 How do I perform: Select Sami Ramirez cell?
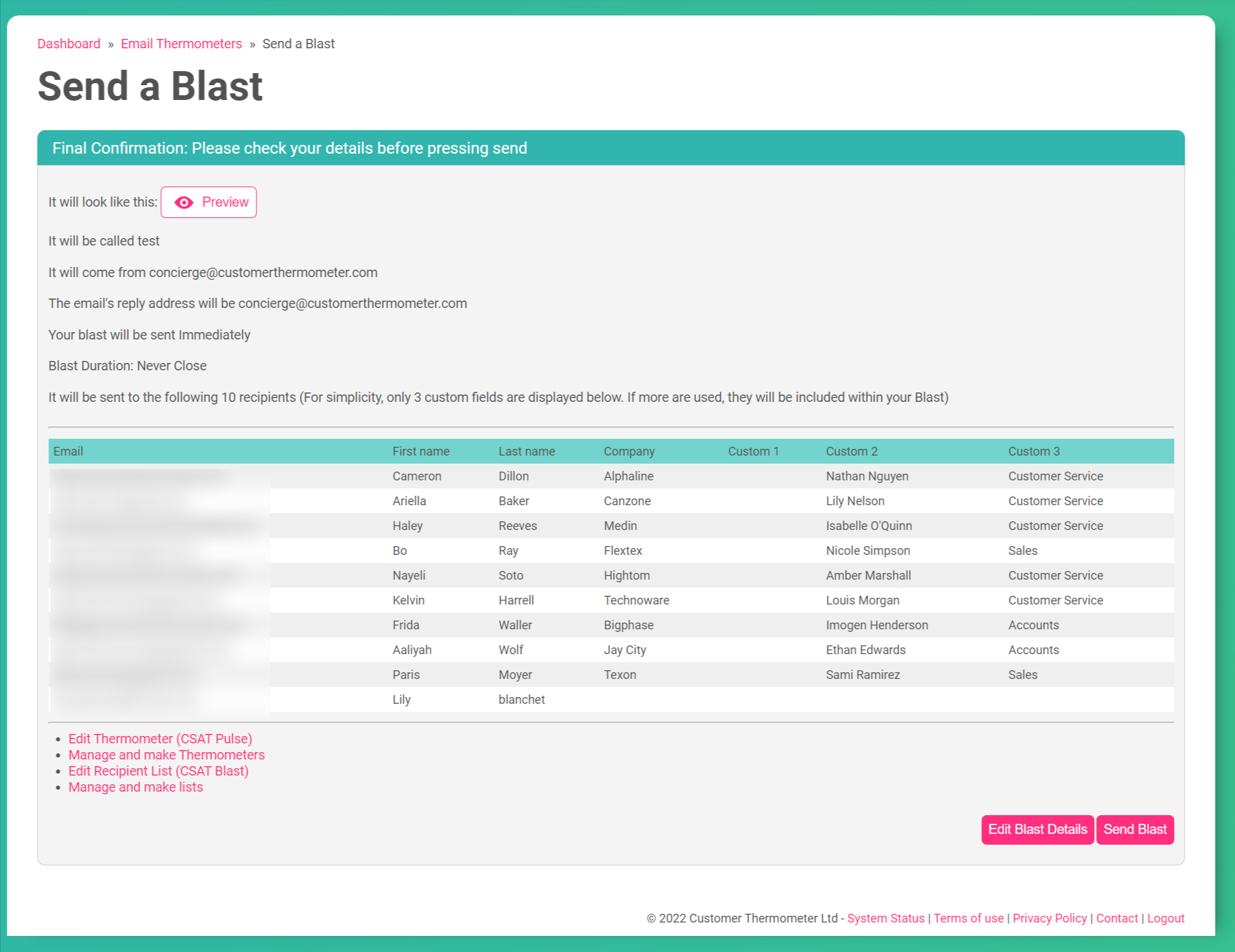tap(862, 675)
